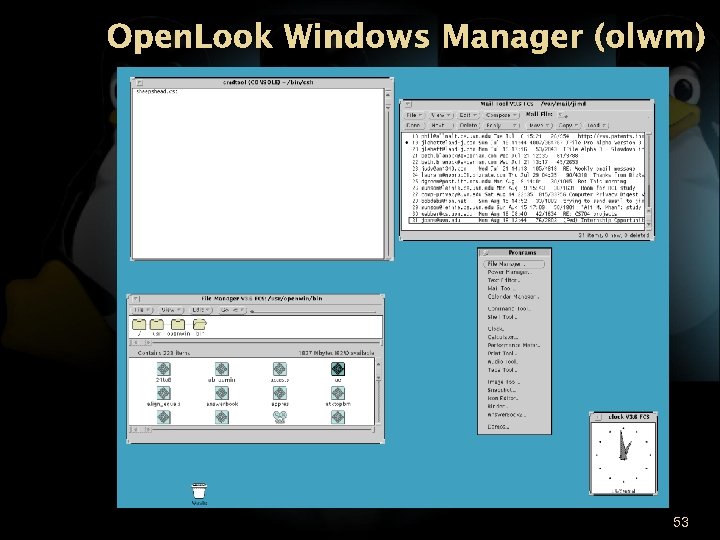
Task: Choose Power Manager... in the Programs menu
Action: (508, 272)
